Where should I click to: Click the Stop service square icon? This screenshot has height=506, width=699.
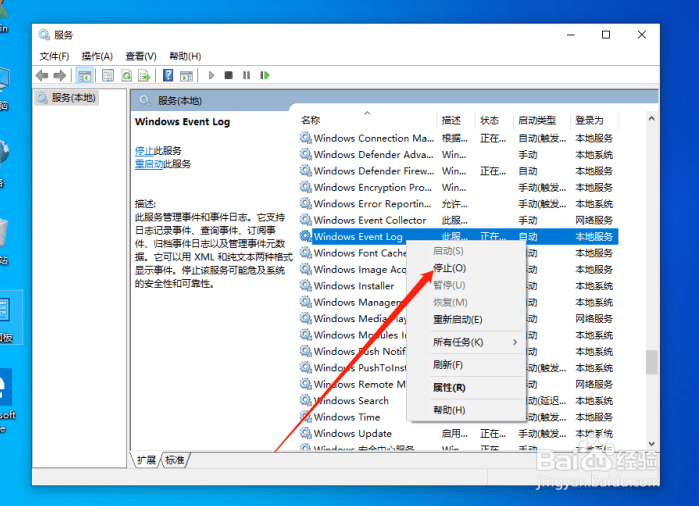pyautogui.click(x=229, y=75)
